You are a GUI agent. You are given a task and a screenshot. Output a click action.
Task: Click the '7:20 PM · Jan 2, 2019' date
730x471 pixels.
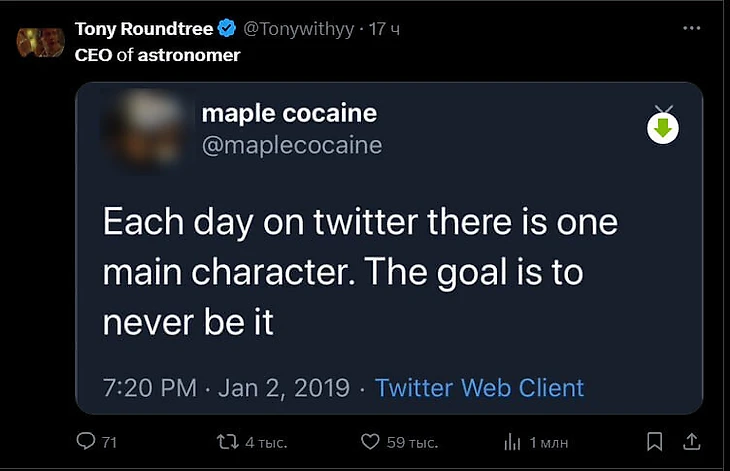(x=226, y=387)
